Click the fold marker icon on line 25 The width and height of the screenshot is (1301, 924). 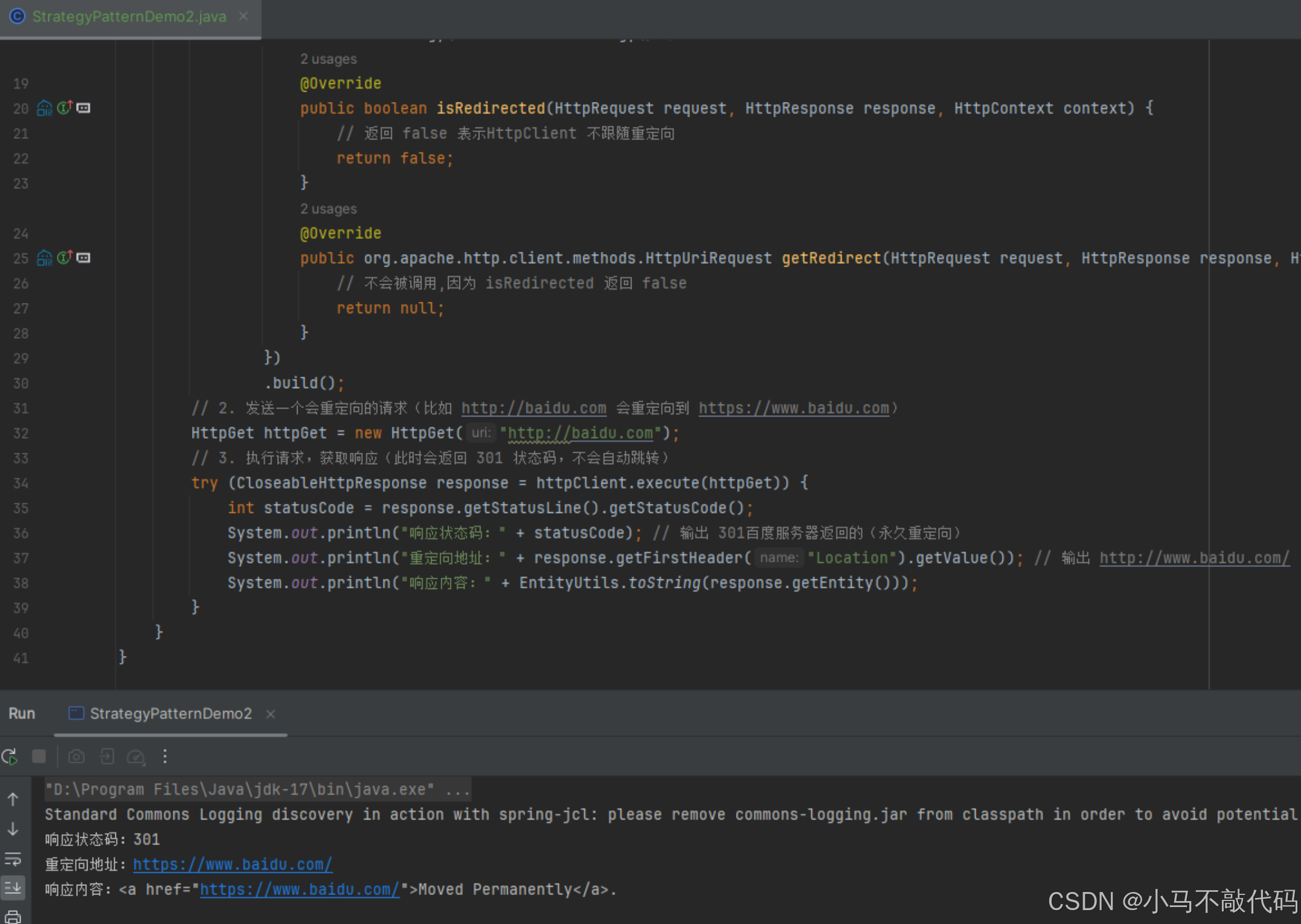[x=83, y=258]
